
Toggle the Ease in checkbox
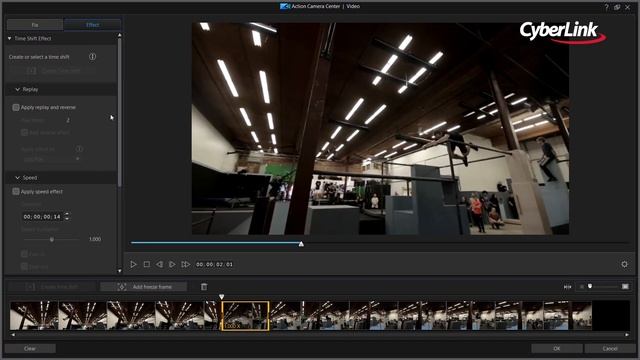click(x=24, y=254)
